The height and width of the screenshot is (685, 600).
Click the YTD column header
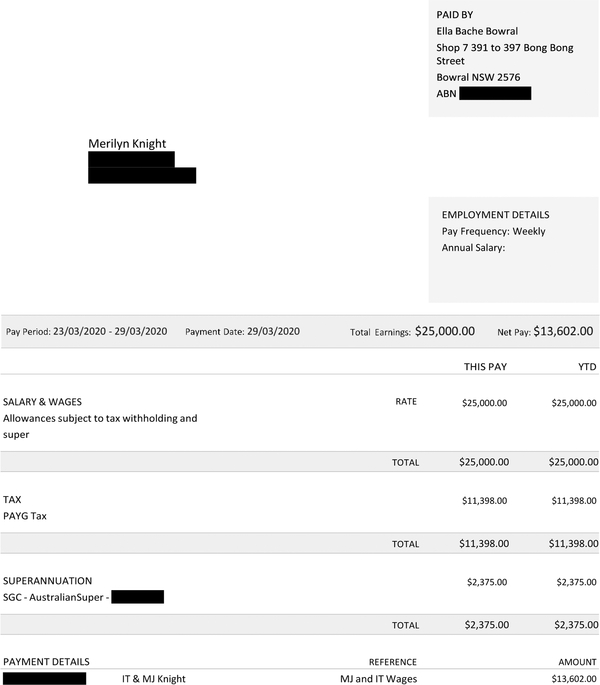[587, 367]
